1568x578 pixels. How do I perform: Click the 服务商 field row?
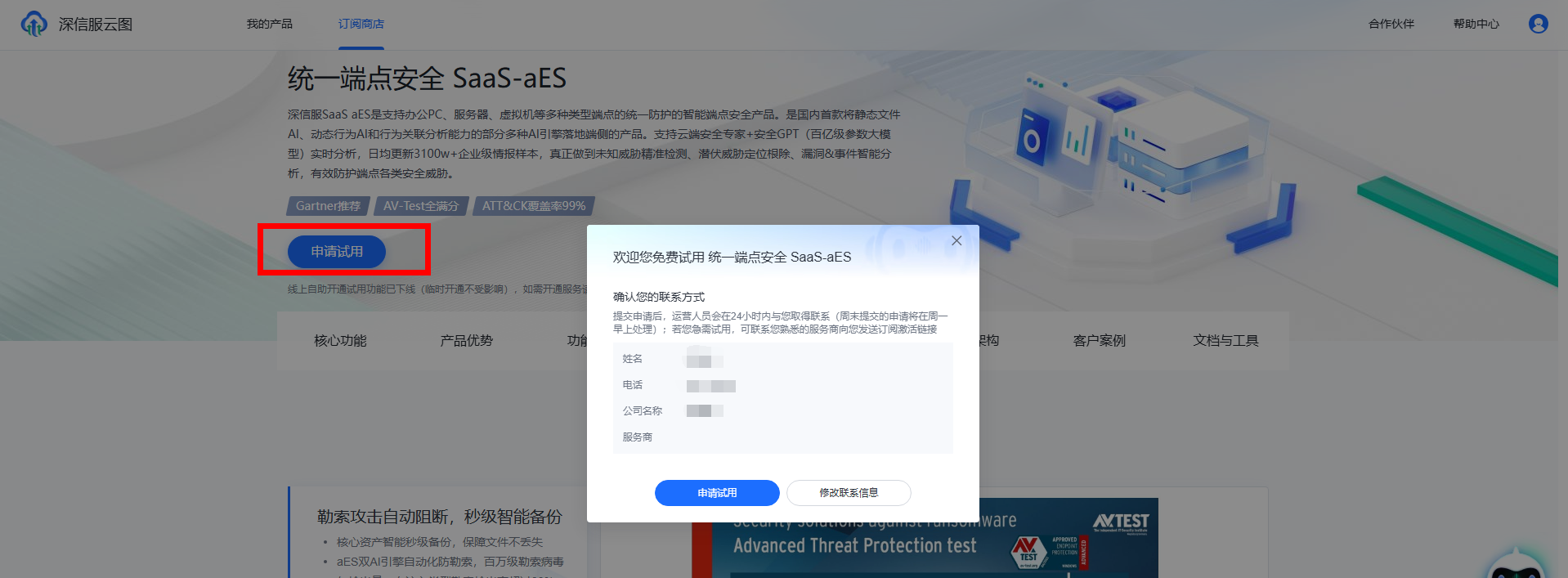[783, 437]
